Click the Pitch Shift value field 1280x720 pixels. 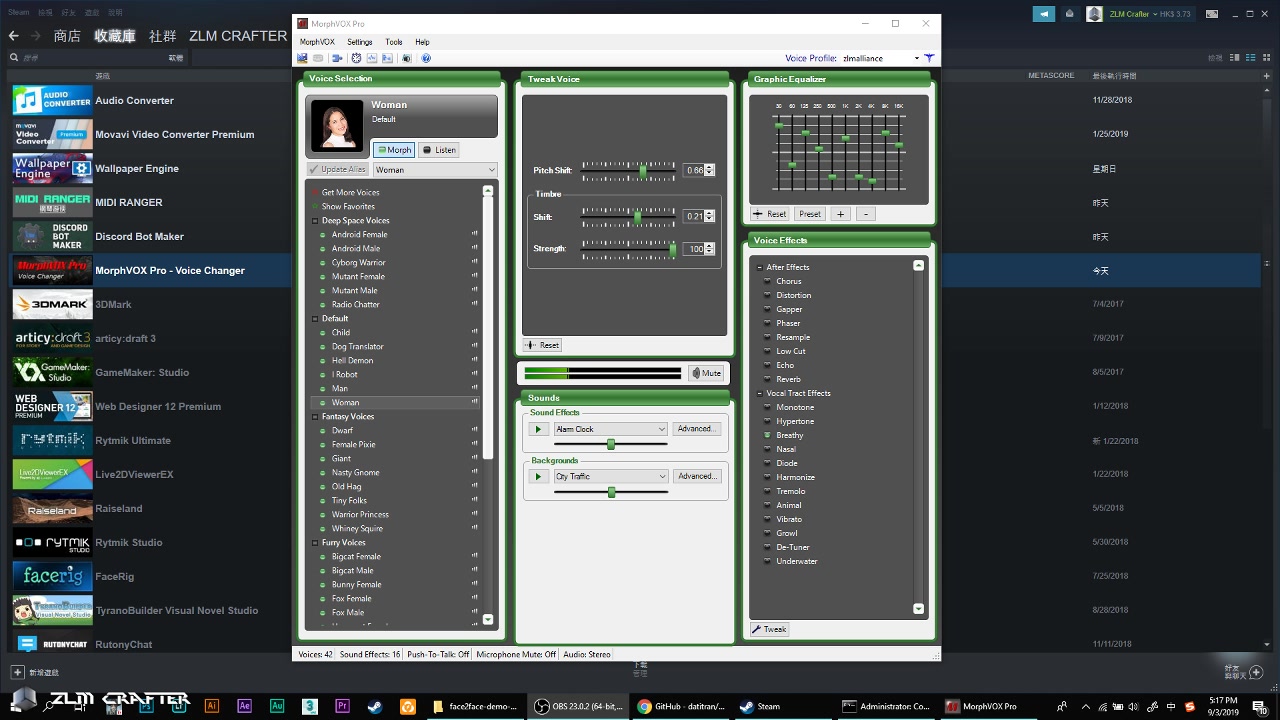pos(694,170)
